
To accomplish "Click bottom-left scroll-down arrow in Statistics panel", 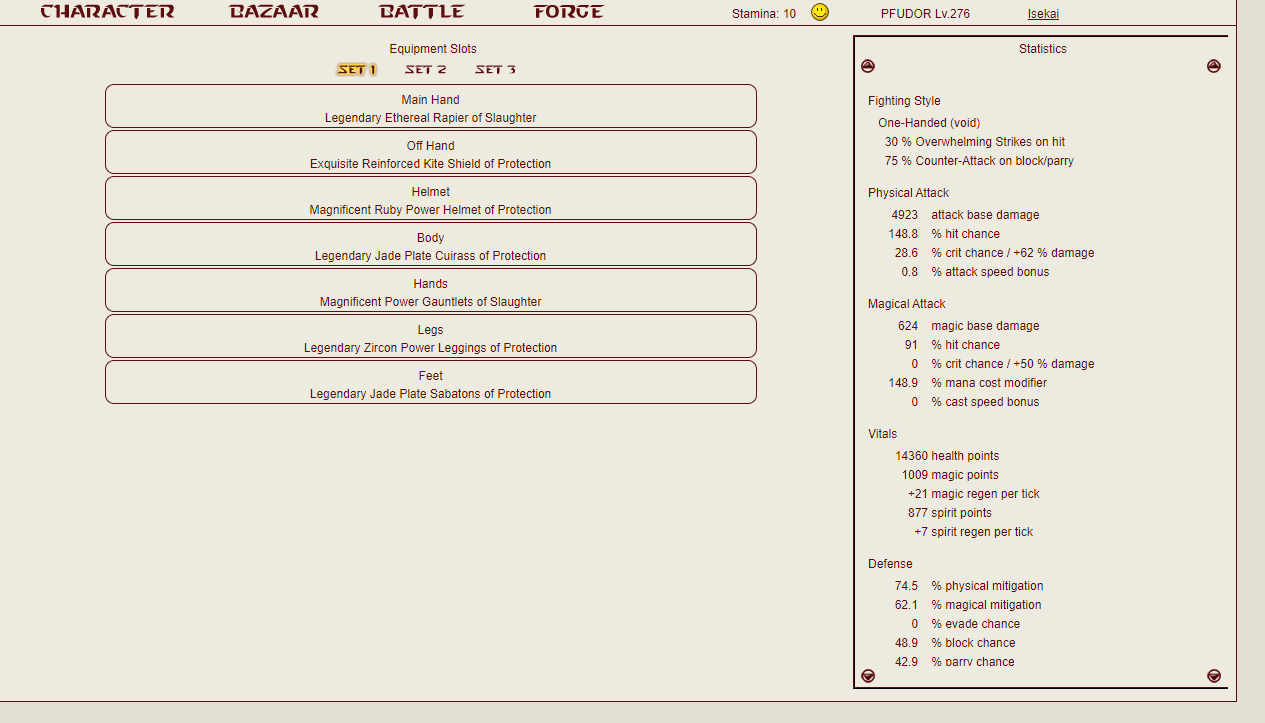I will [x=868, y=676].
